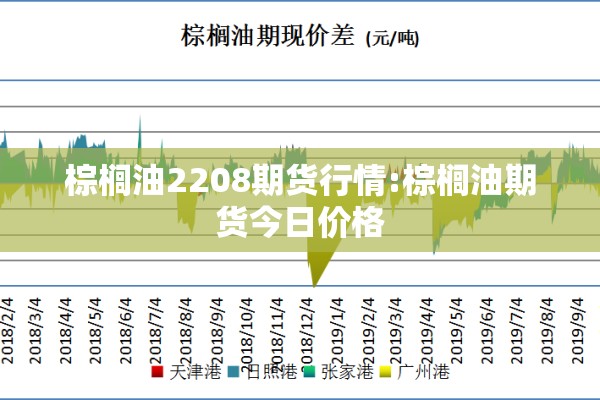Viewport: 600px width, 400px height.
Task: Click the 2019/9/4 axis date
Action: coord(577,330)
